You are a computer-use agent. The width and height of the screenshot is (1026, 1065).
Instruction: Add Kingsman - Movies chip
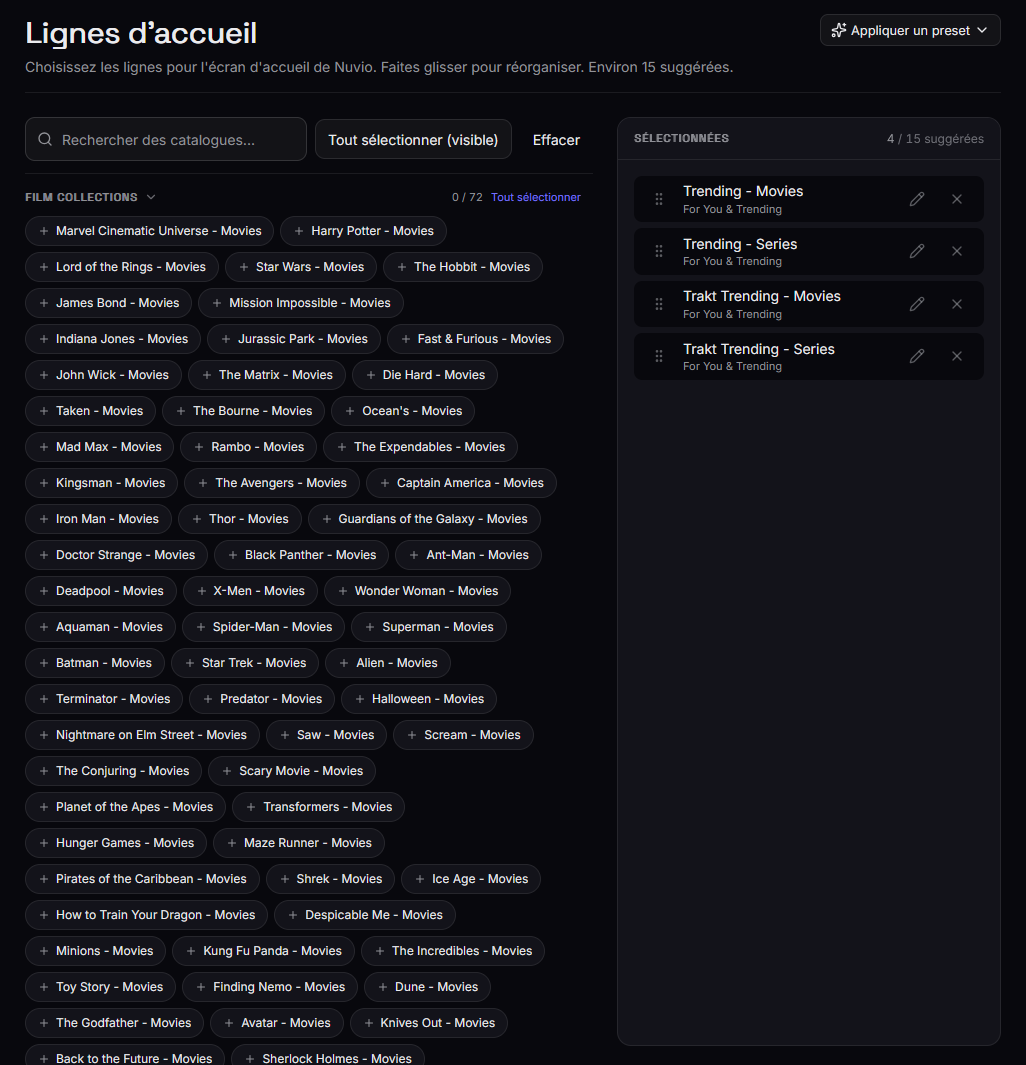[102, 483]
